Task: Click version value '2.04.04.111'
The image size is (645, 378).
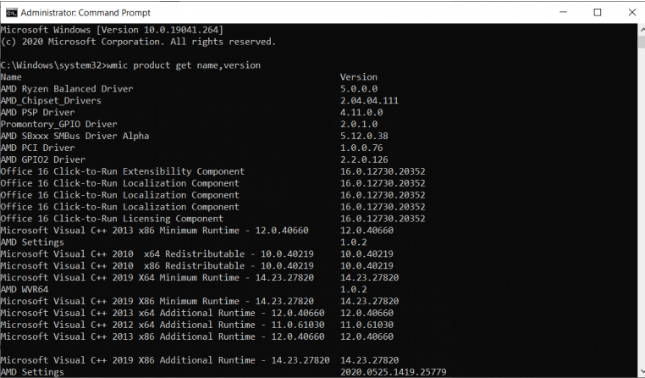Action: (x=369, y=101)
